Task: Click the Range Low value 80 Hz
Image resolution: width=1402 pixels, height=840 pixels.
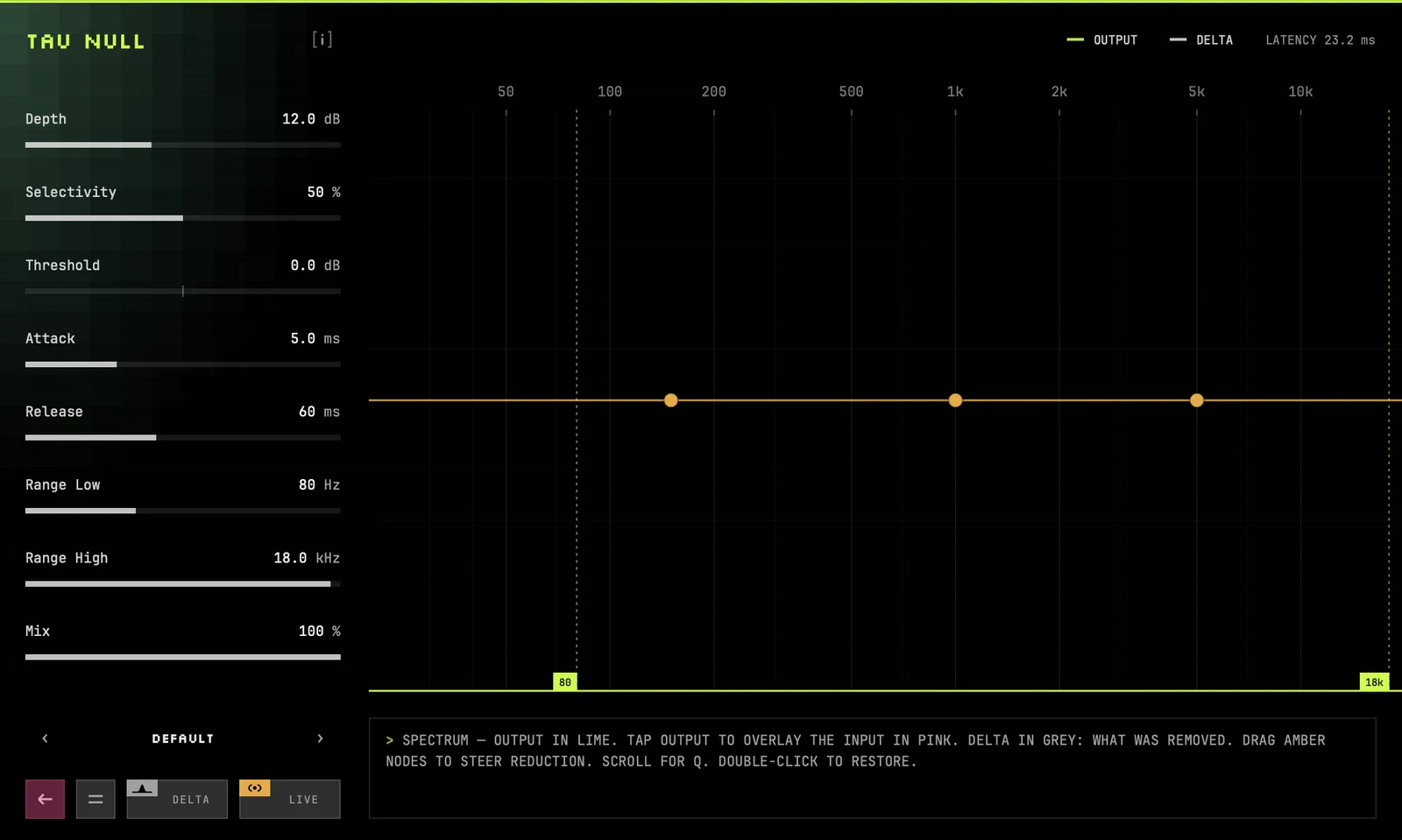Action: [319, 484]
